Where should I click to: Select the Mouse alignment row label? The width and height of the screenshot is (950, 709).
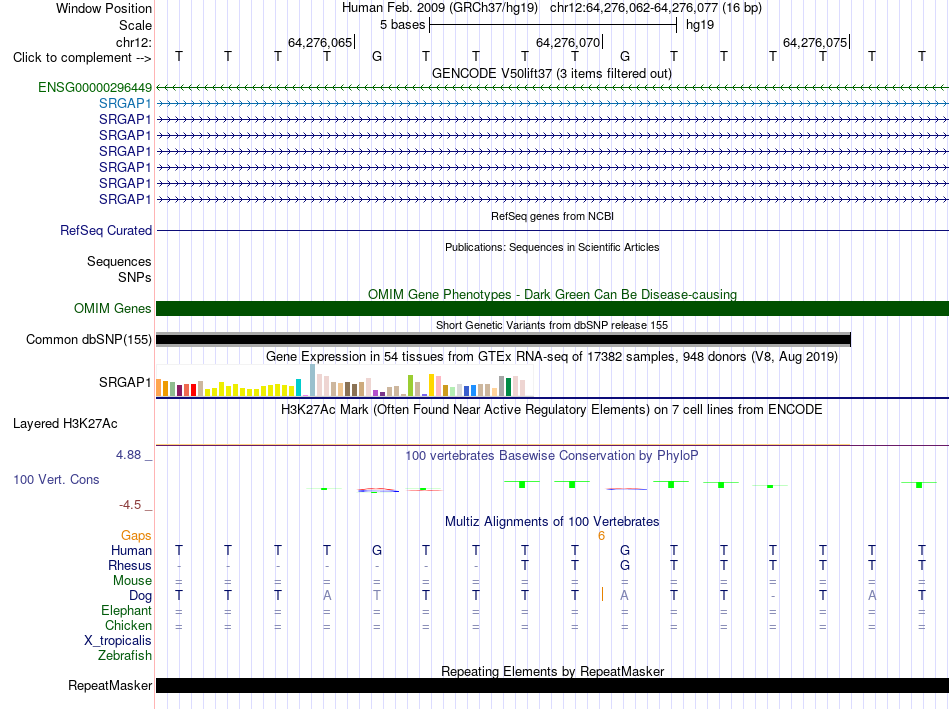[x=132, y=581]
